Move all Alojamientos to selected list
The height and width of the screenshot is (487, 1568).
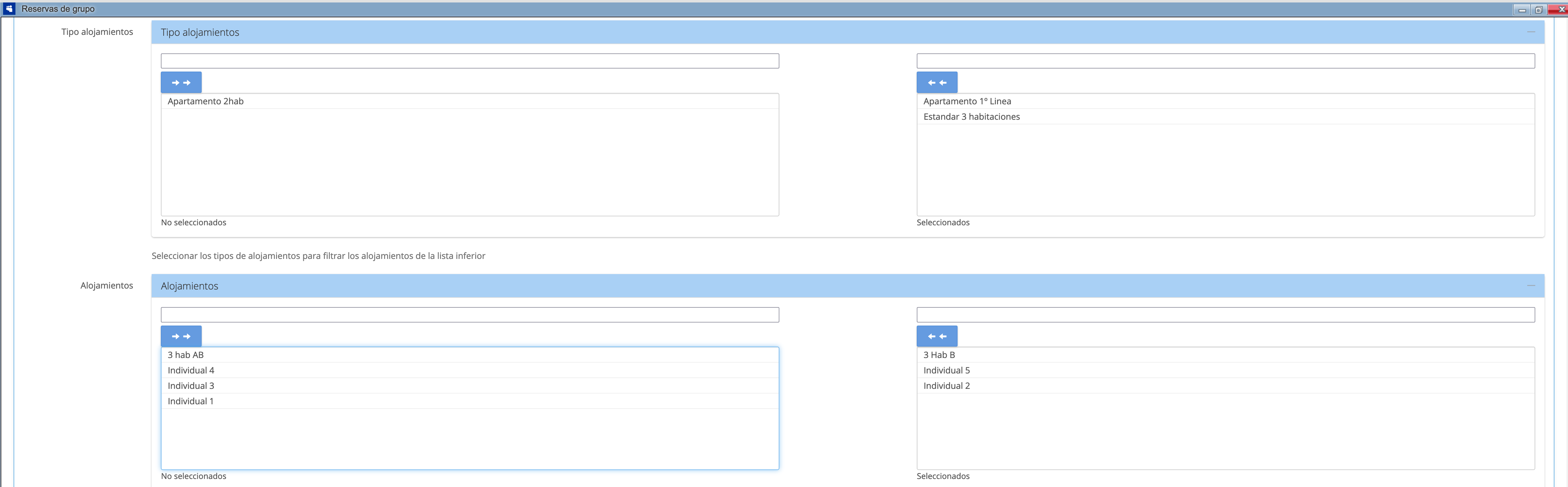point(181,336)
